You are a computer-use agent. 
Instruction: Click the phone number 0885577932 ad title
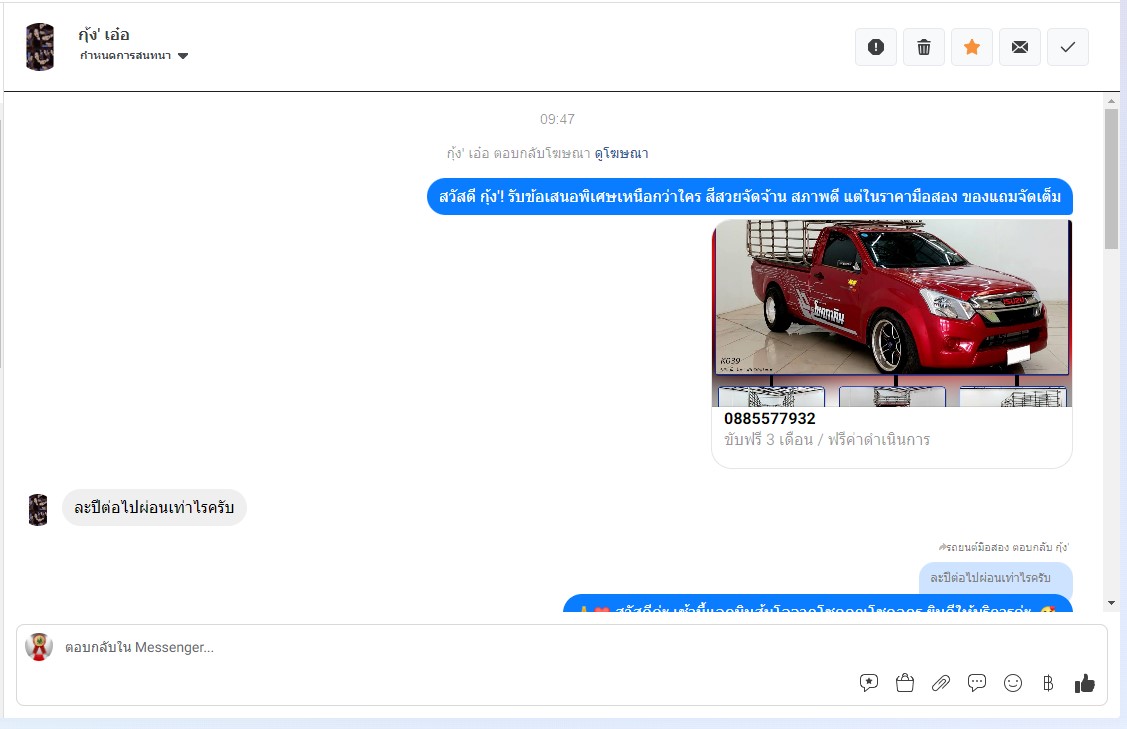(x=770, y=419)
